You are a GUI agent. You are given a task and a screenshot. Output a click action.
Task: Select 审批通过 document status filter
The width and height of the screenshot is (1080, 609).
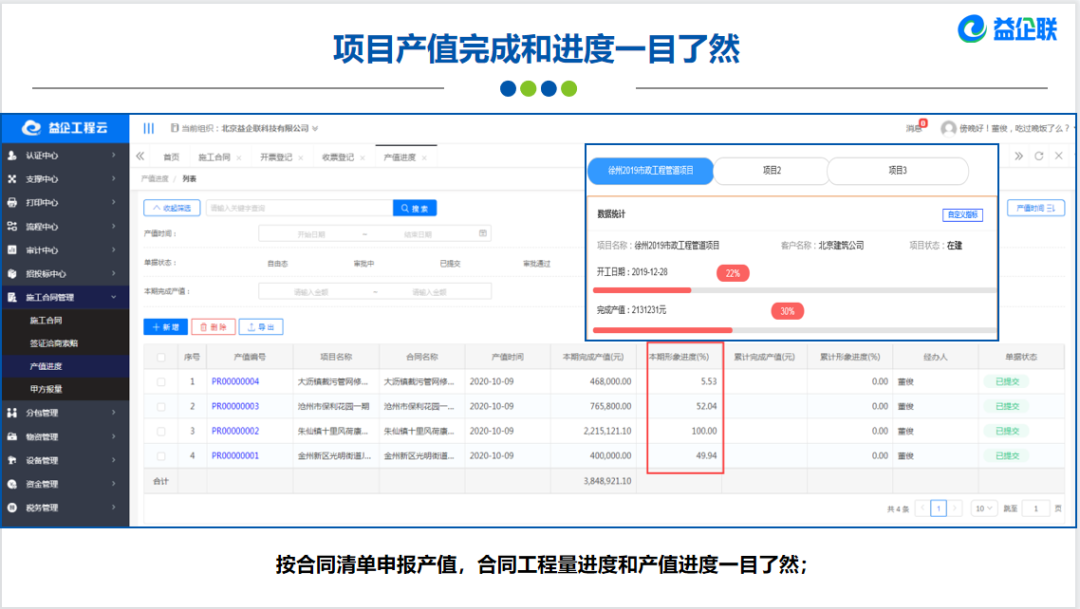537,264
